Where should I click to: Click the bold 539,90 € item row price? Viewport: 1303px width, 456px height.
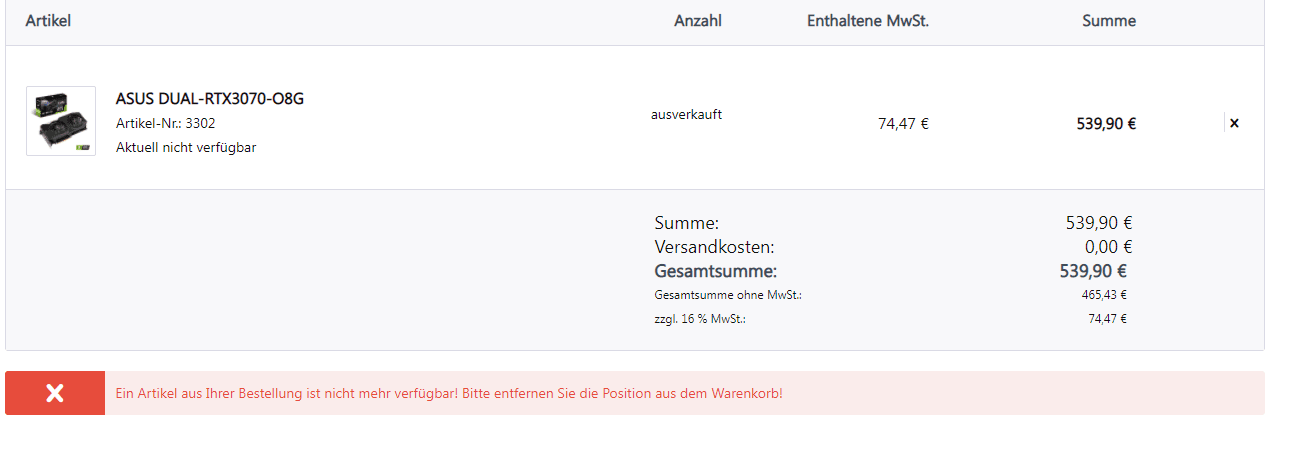coord(1106,124)
